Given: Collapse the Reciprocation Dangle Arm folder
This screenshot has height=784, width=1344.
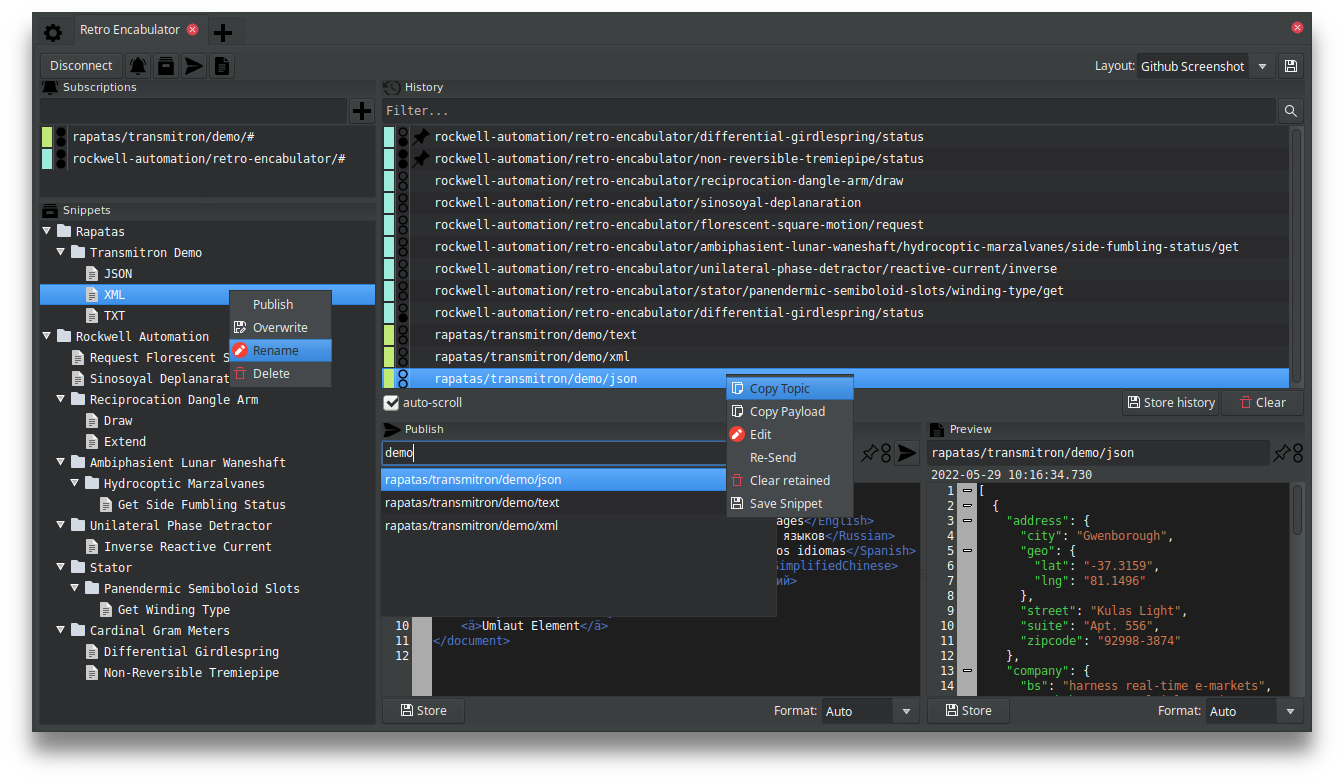Looking at the screenshot, I should tap(61, 399).
